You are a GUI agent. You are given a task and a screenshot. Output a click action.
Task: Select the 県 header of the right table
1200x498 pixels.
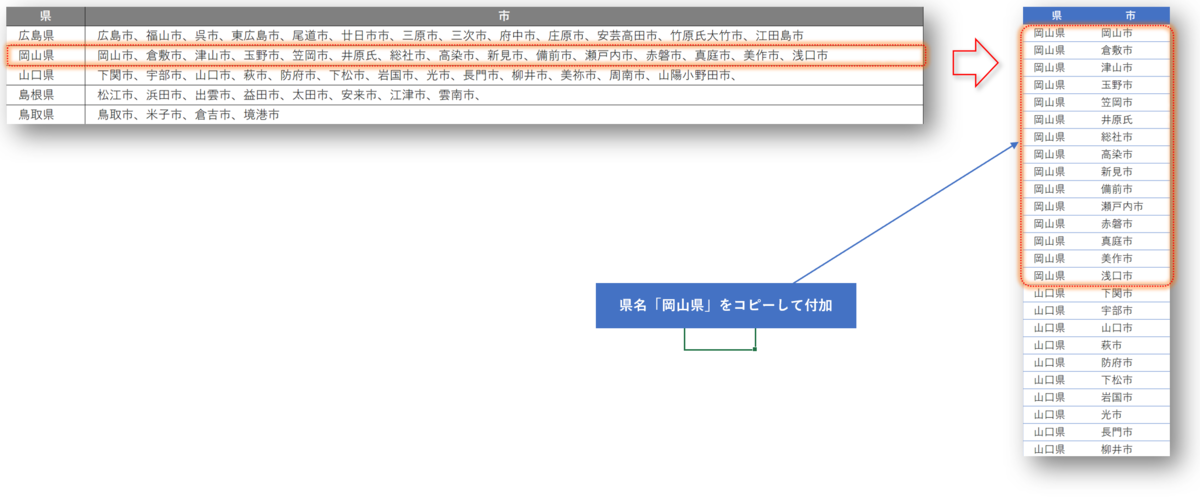point(1057,15)
